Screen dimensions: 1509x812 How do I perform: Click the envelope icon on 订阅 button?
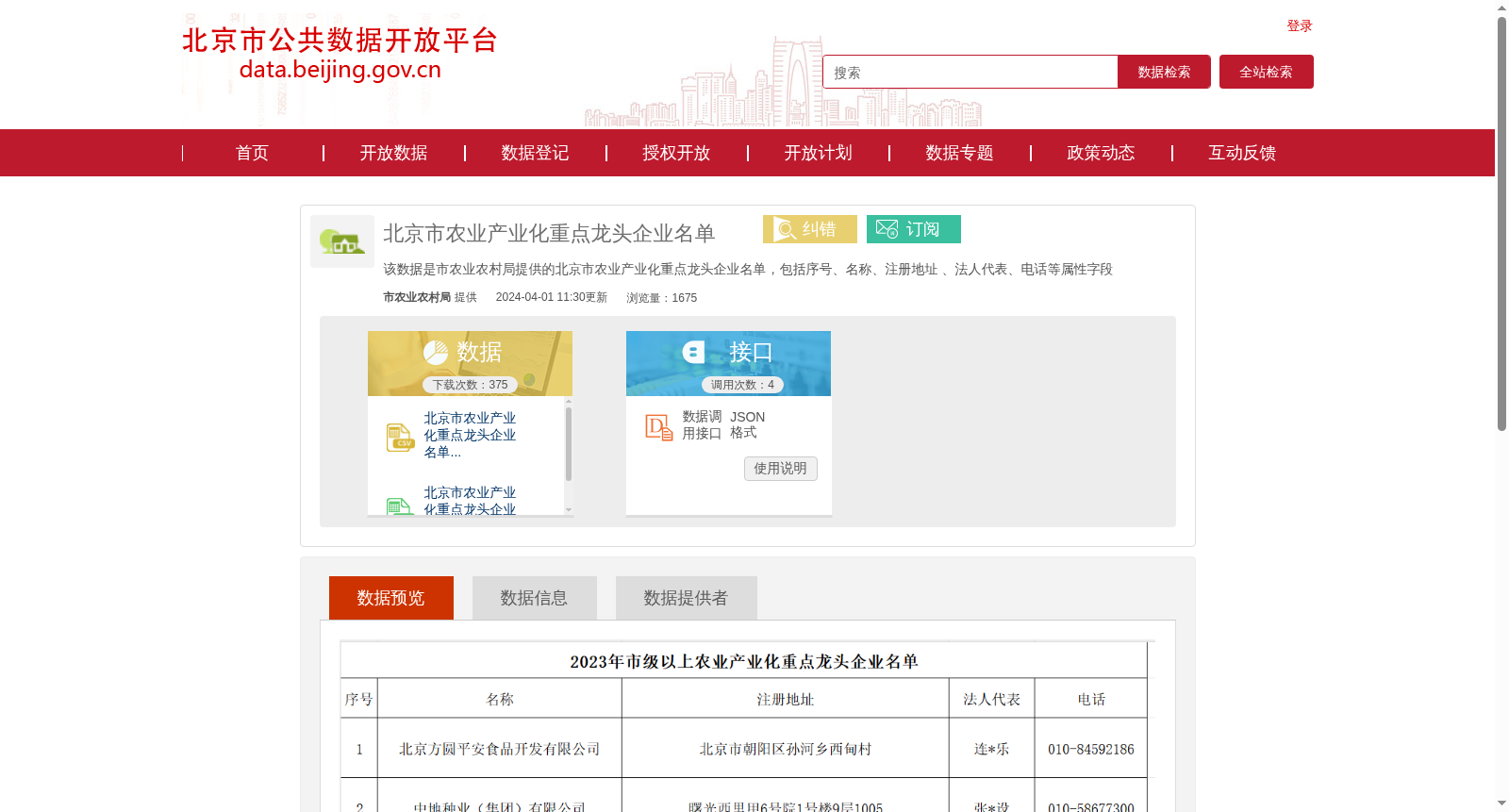887,229
